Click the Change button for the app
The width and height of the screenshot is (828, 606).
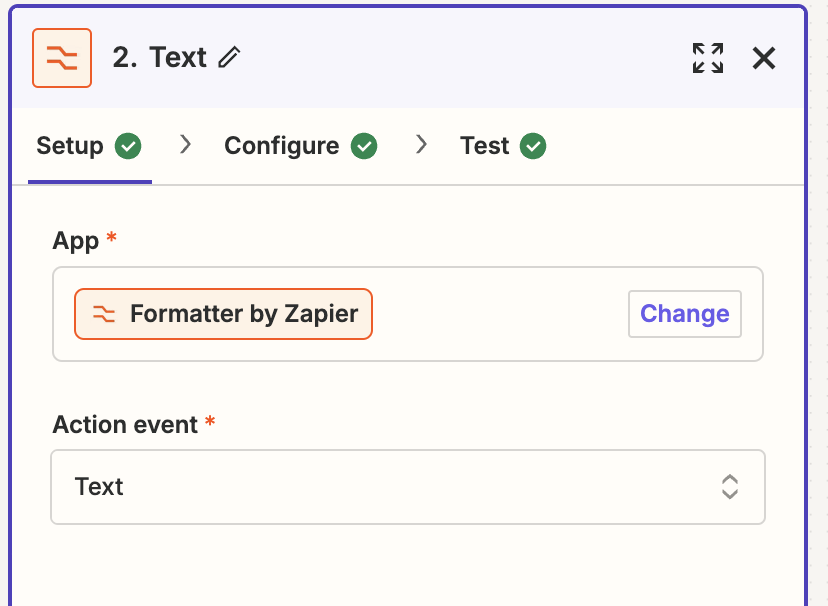click(685, 314)
